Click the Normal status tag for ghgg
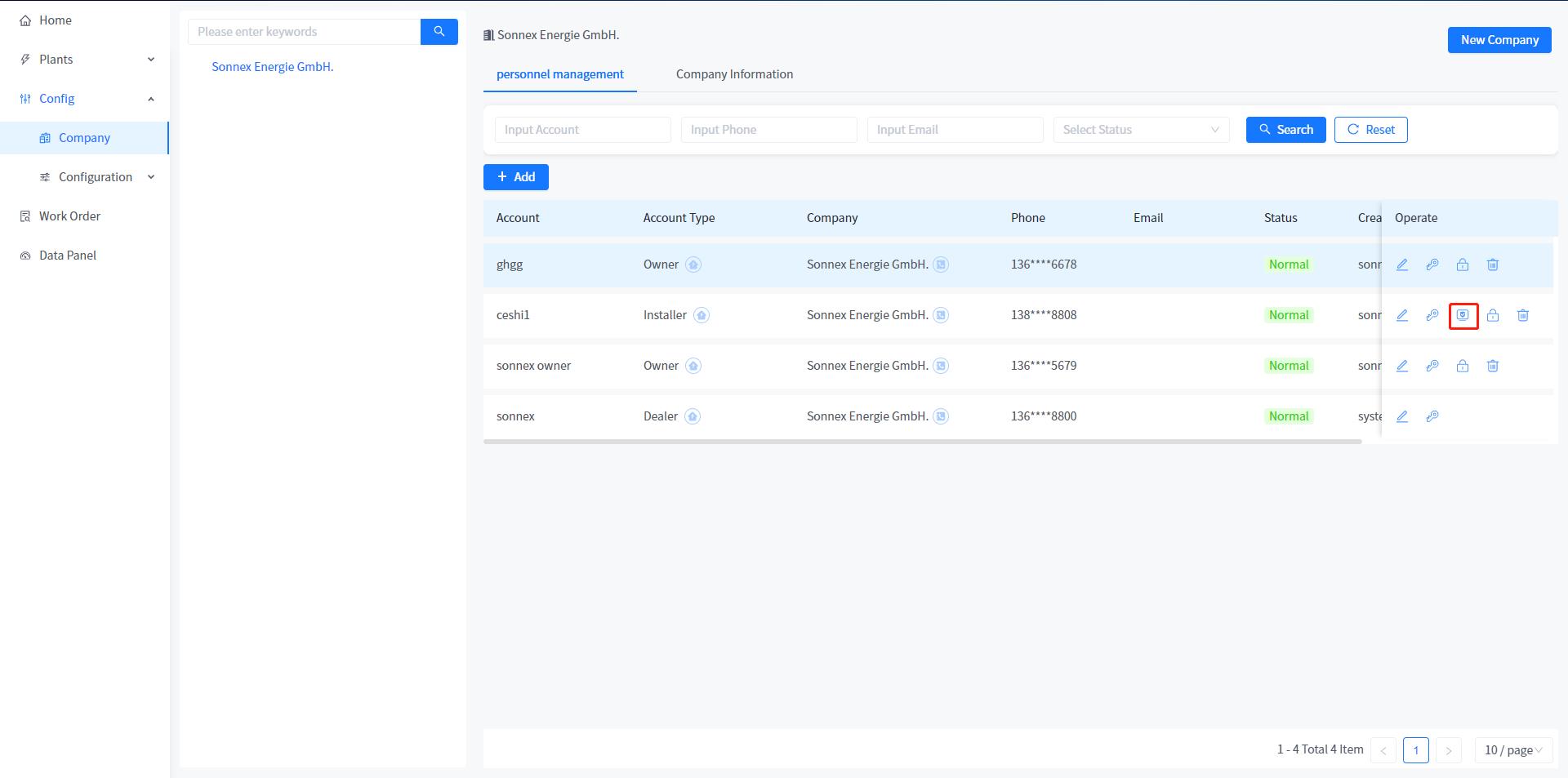This screenshot has width=1568, height=778. click(x=1289, y=265)
